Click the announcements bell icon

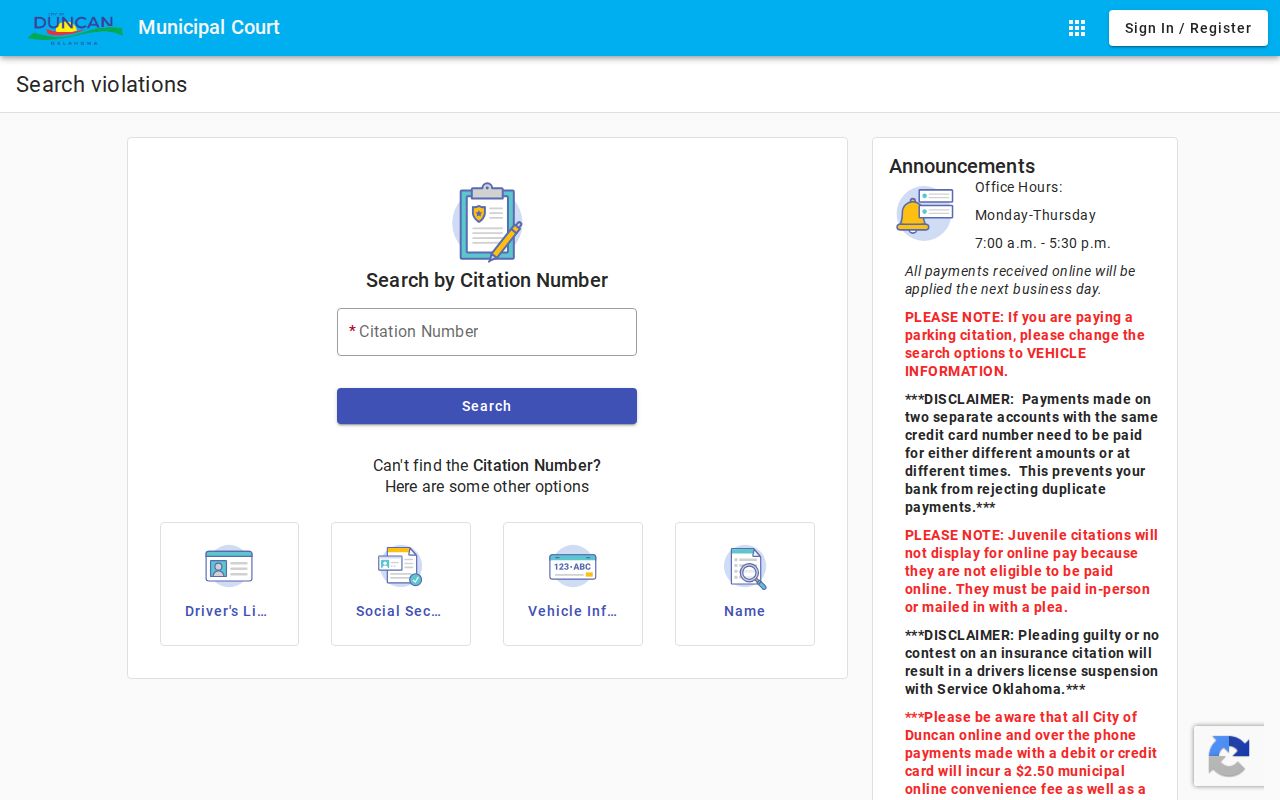pos(925,213)
